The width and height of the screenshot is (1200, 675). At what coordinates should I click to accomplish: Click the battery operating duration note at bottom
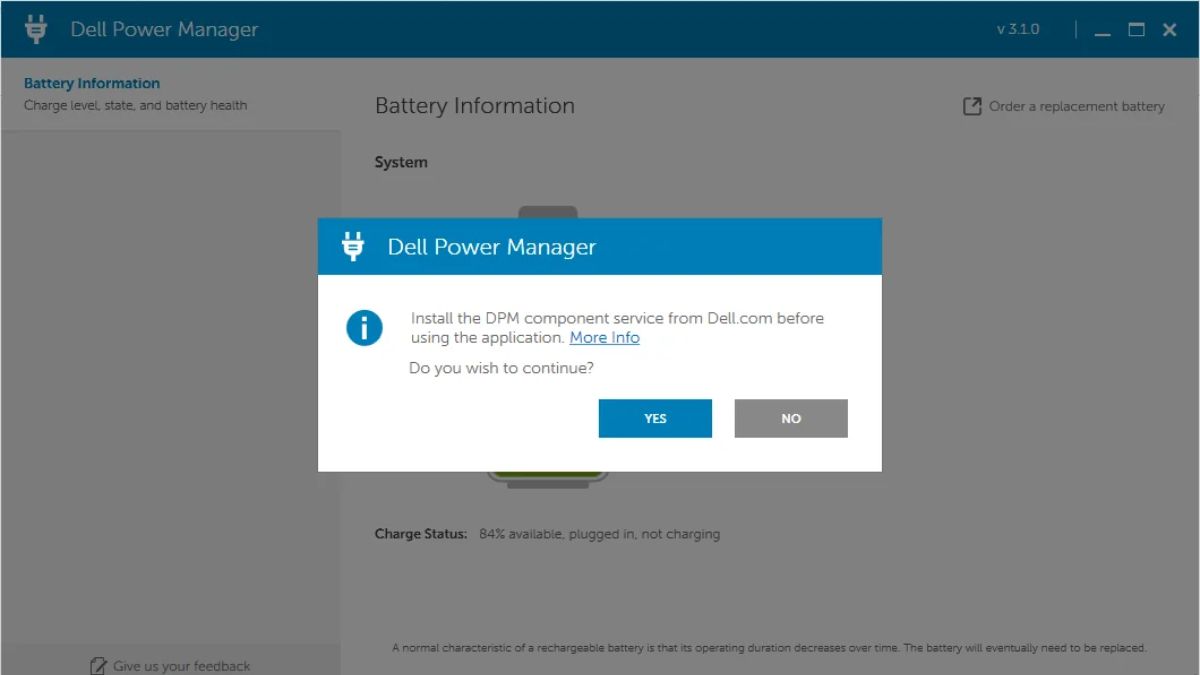click(769, 648)
